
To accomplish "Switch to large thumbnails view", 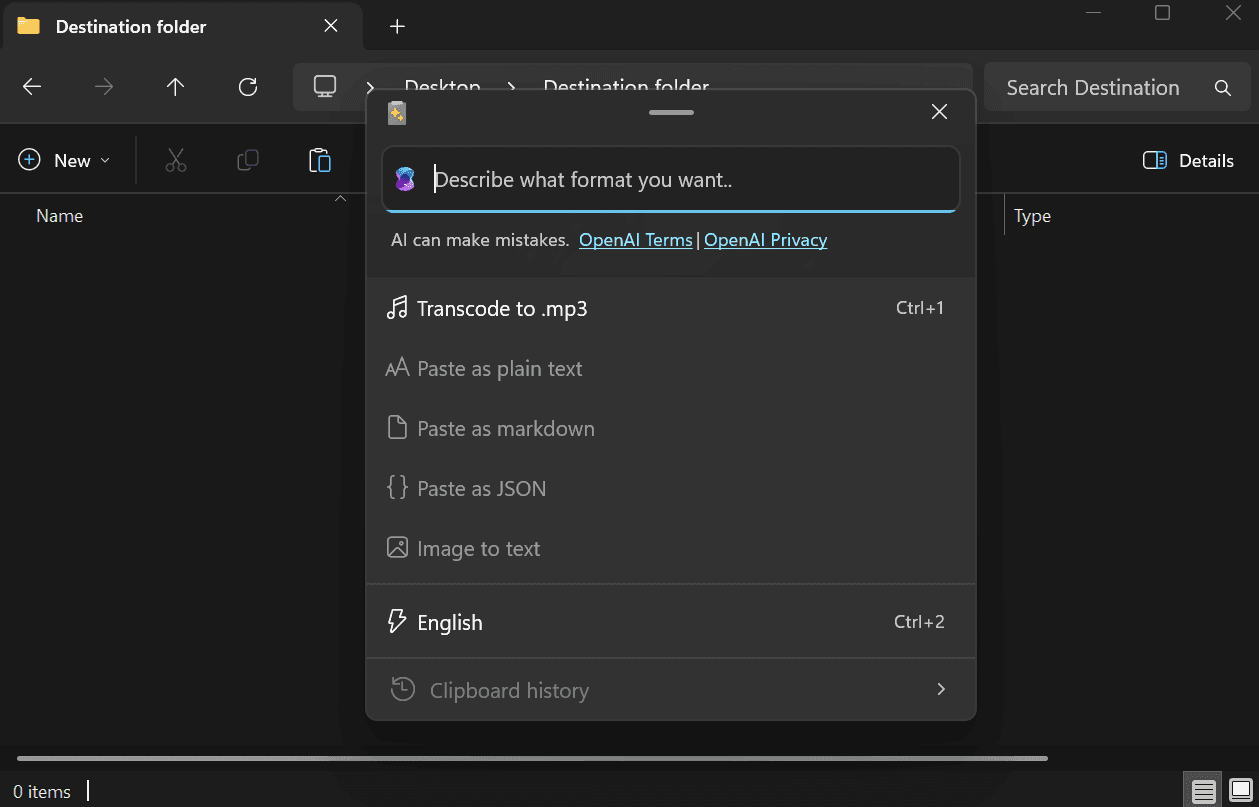I will coord(1241,792).
